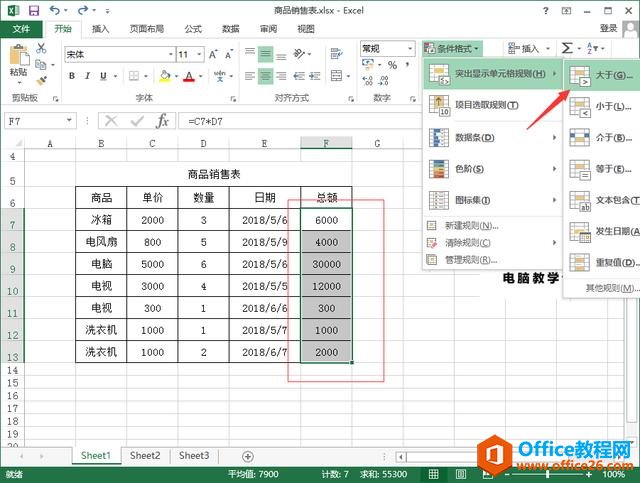Open the 文件 tab

click(x=21, y=29)
